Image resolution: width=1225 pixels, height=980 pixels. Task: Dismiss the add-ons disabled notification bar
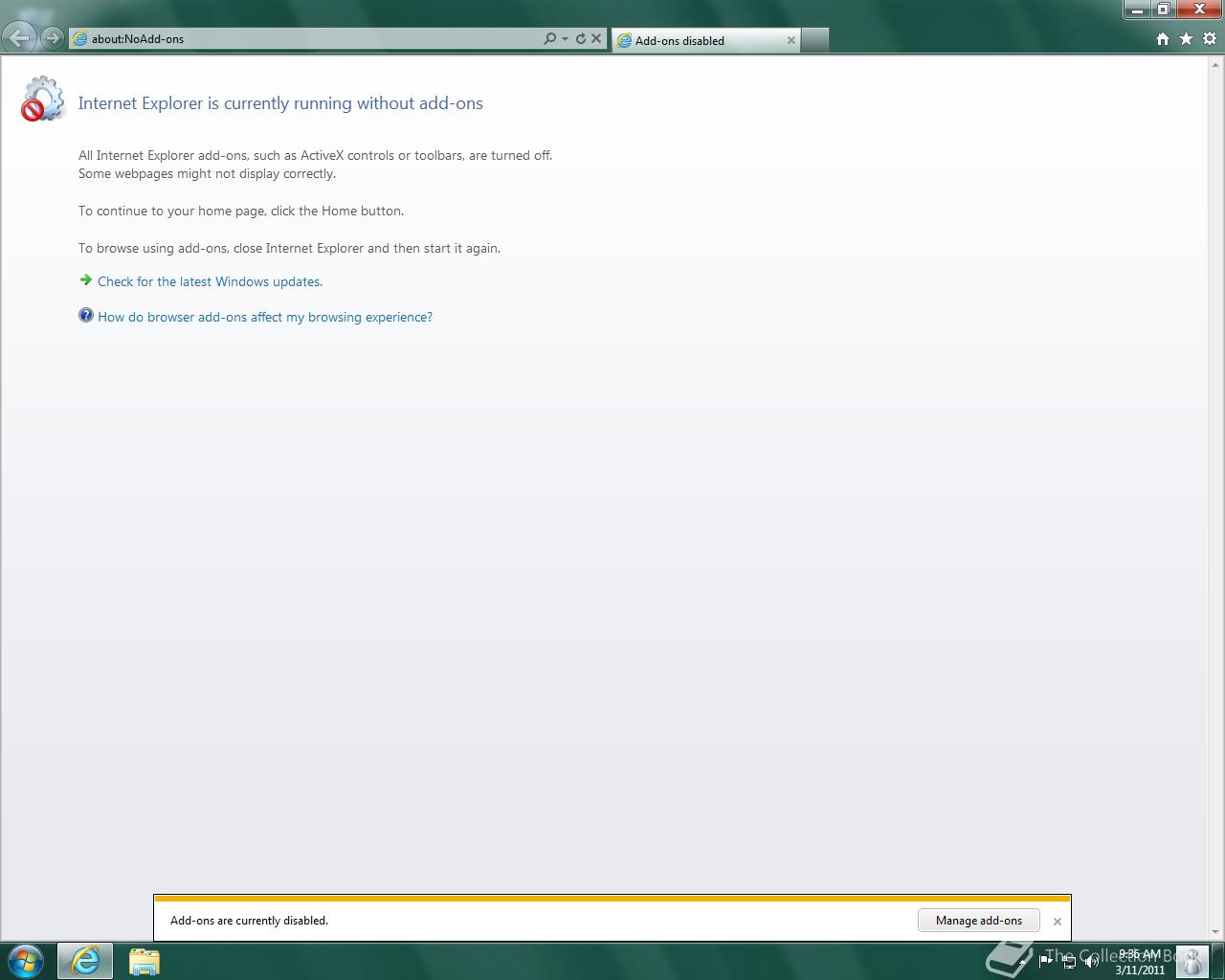[x=1058, y=922]
